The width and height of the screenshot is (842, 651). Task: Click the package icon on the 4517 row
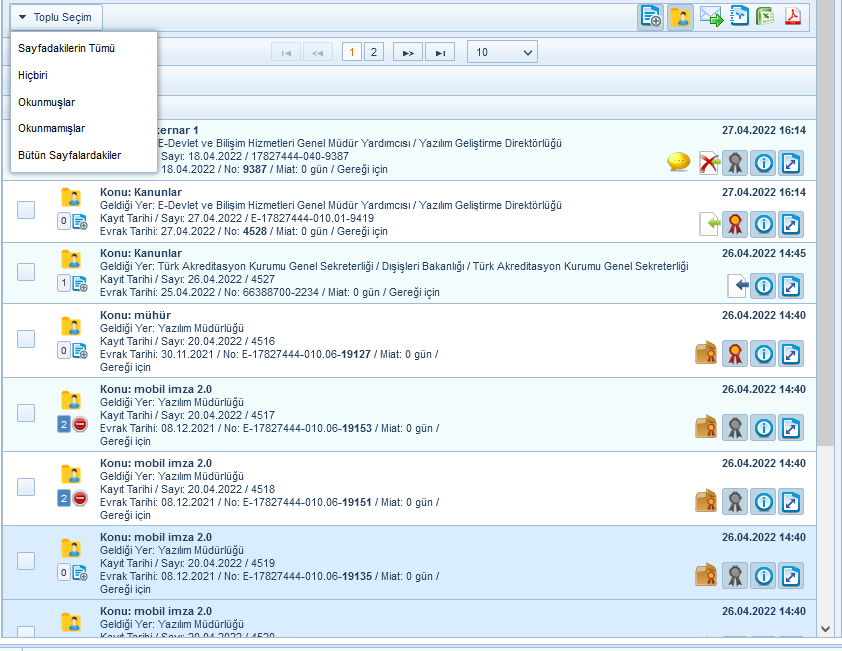[x=707, y=428]
